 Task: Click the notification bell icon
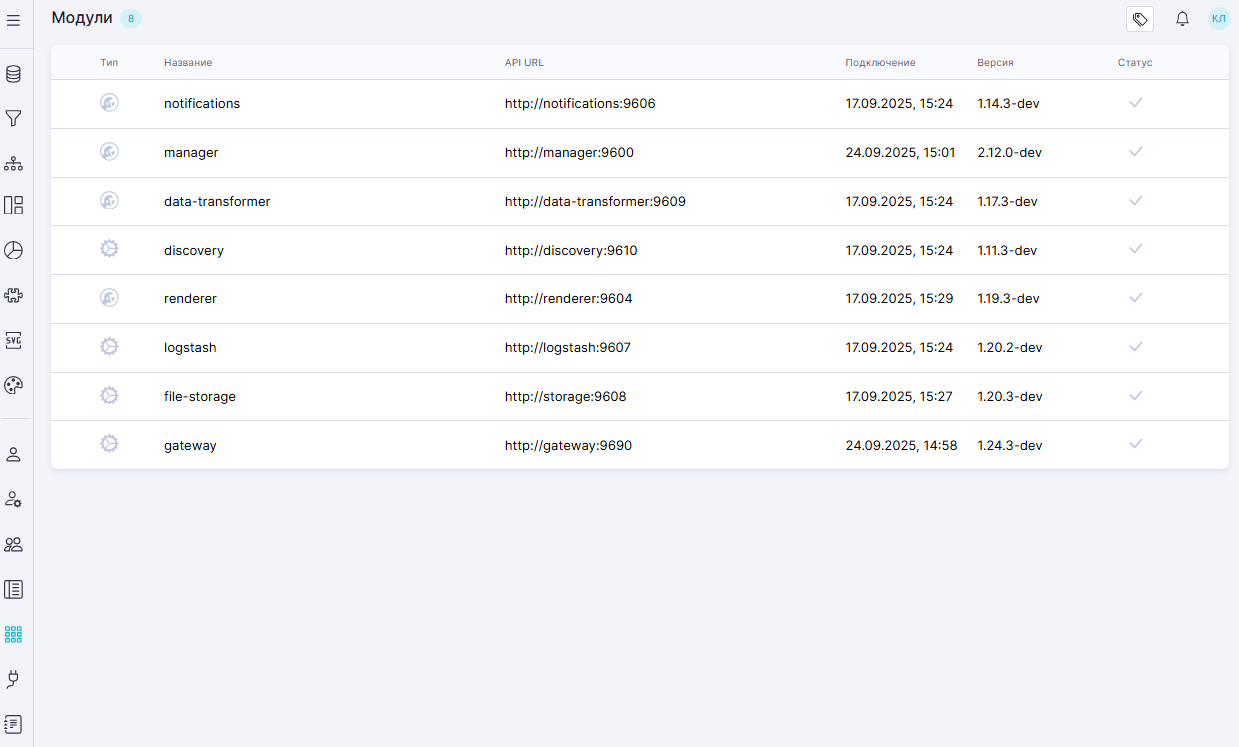[1182, 19]
